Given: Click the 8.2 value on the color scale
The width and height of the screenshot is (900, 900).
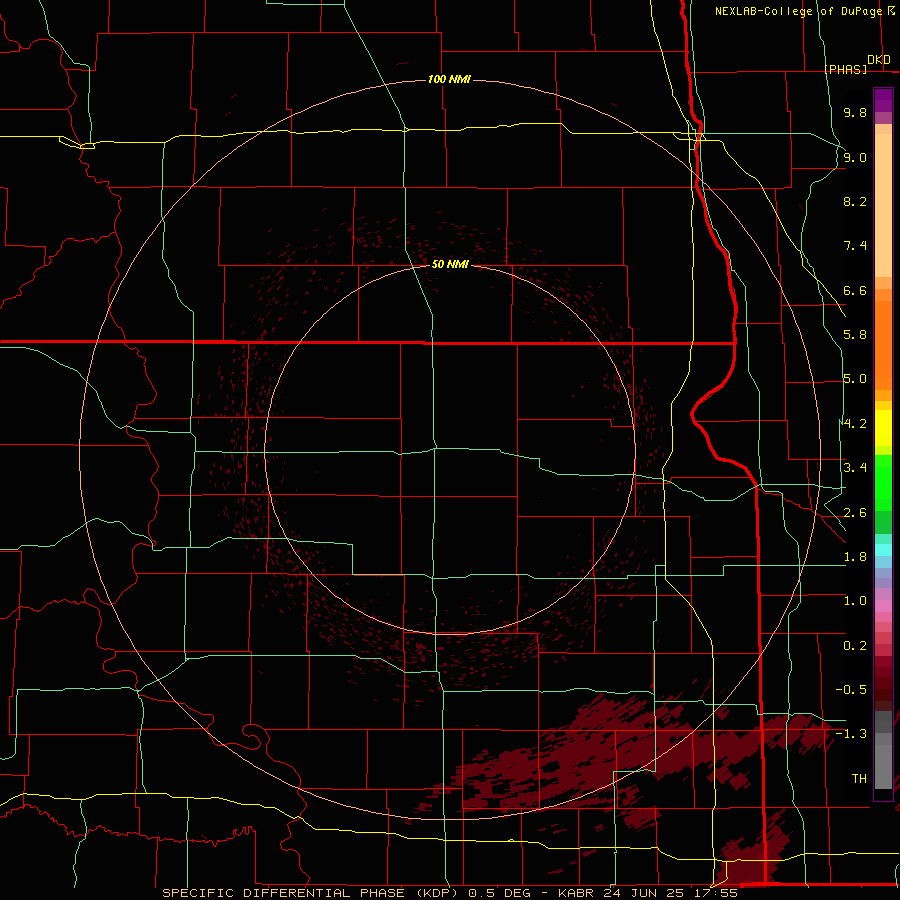Looking at the screenshot, I should (855, 201).
